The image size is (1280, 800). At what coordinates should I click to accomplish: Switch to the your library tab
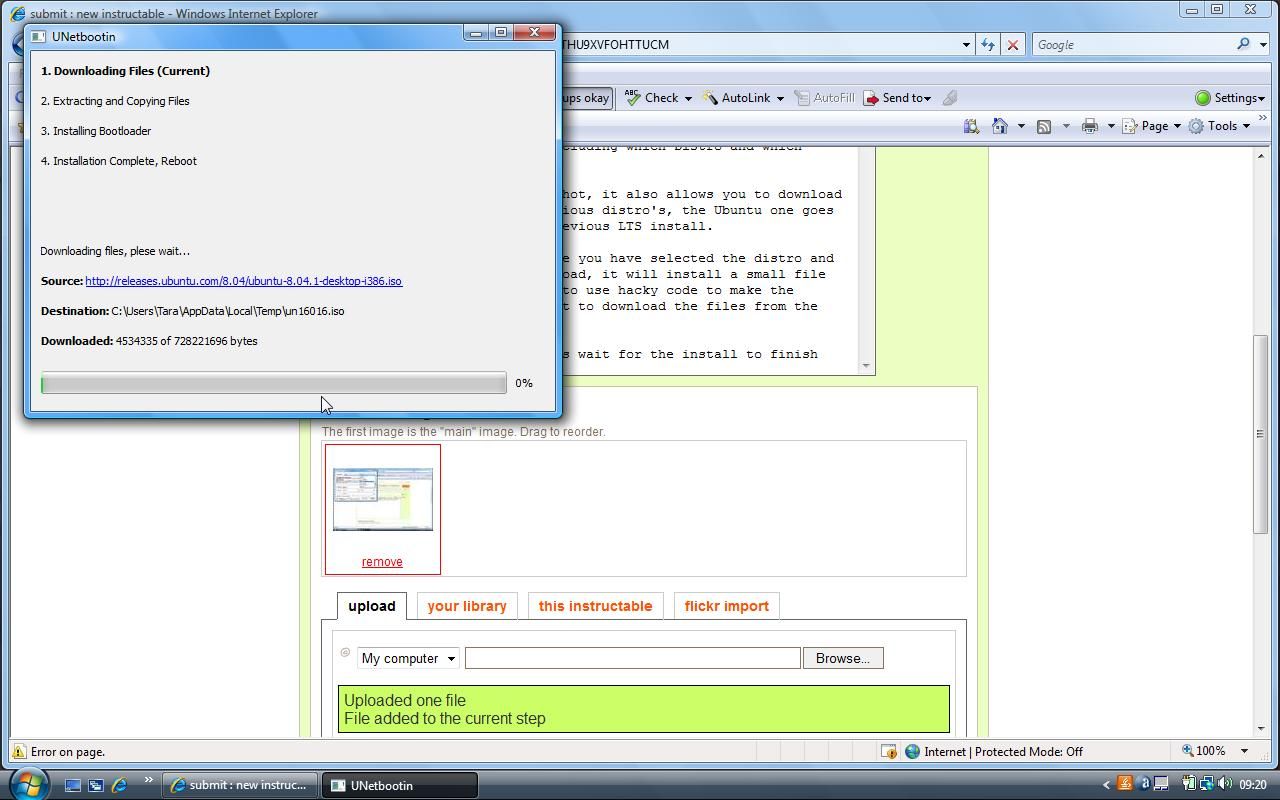pos(466,606)
